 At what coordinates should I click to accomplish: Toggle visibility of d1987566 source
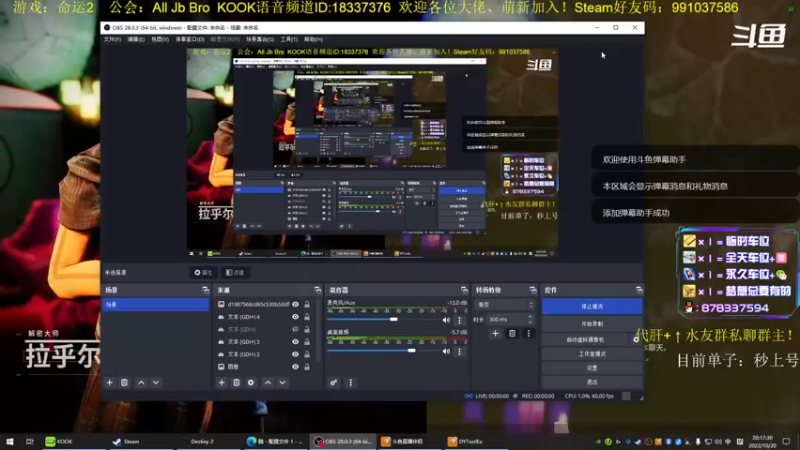(x=295, y=304)
